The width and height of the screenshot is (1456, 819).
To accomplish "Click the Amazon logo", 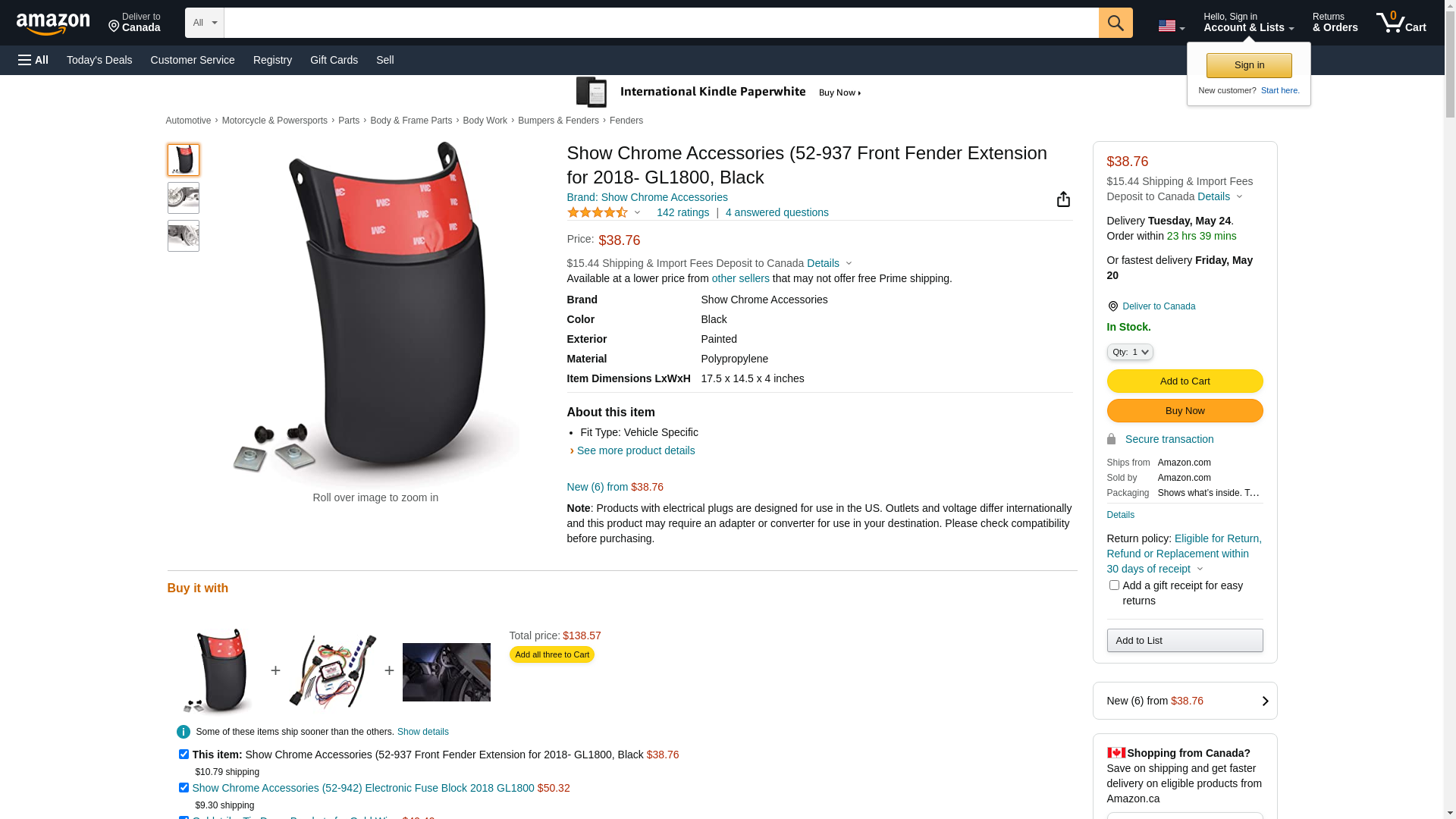I will 53,24.
